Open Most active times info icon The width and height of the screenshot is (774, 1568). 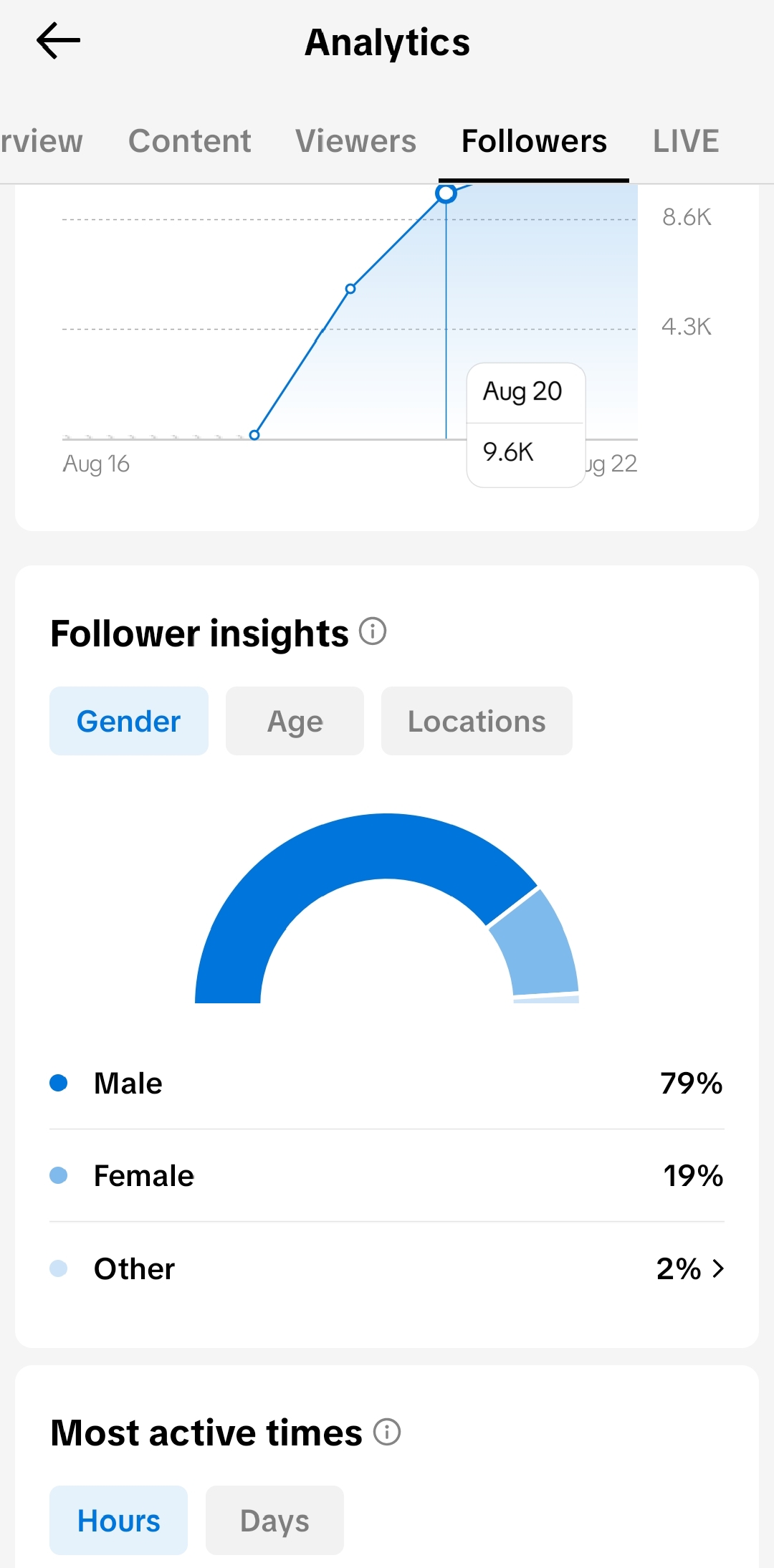(x=387, y=1432)
